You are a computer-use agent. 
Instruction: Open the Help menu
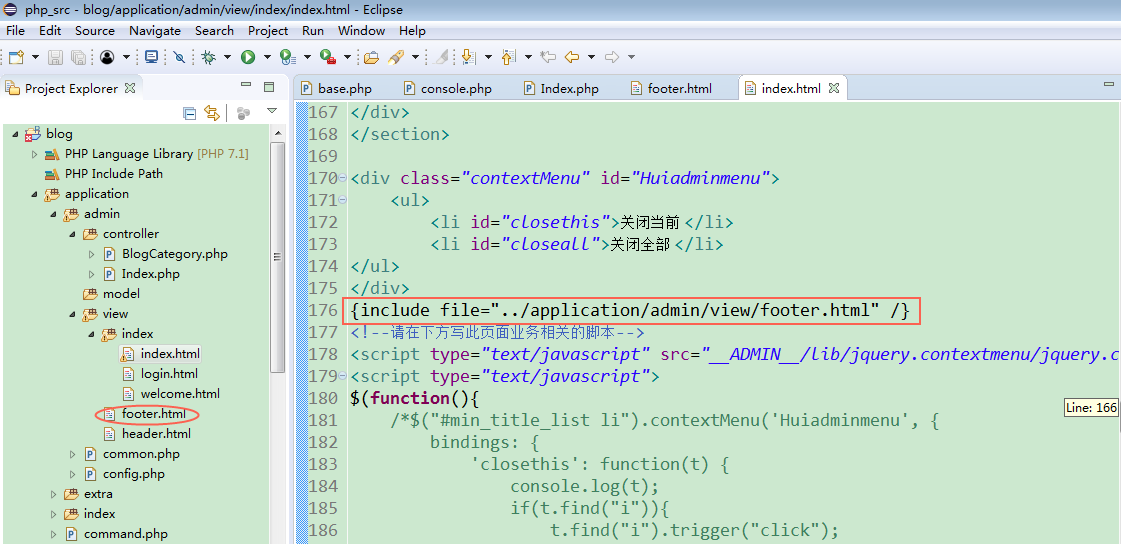pos(413,31)
